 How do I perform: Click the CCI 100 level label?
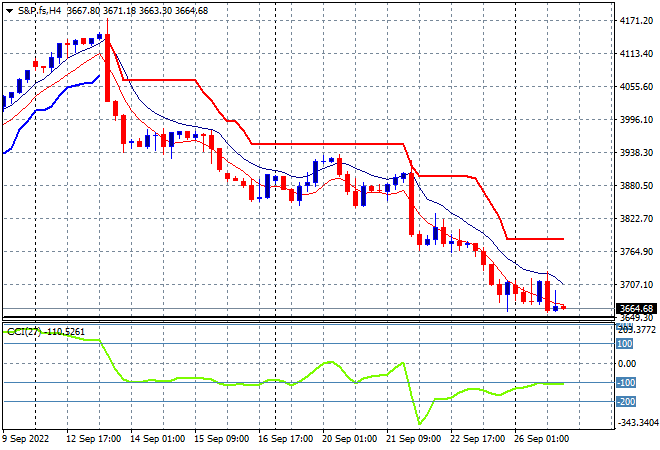(x=625, y=344)
